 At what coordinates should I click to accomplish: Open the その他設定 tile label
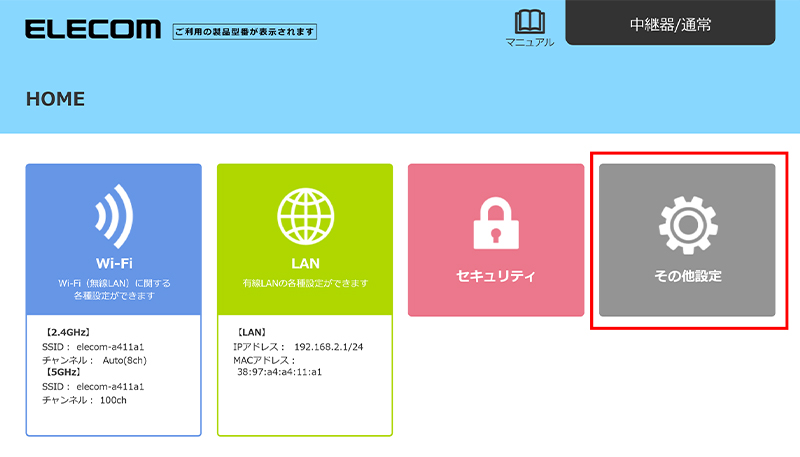pos(686,275)
